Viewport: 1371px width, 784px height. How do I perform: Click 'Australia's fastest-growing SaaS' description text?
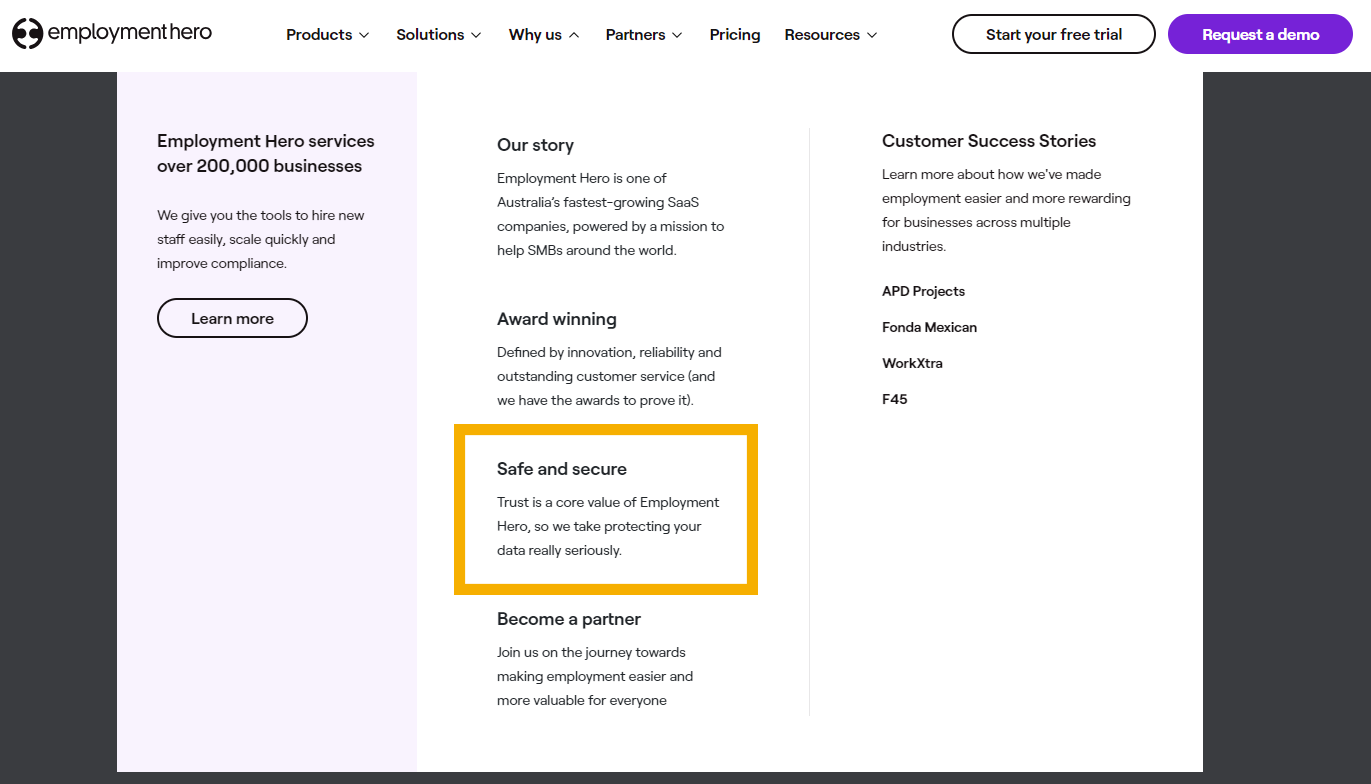click(611, 214)
